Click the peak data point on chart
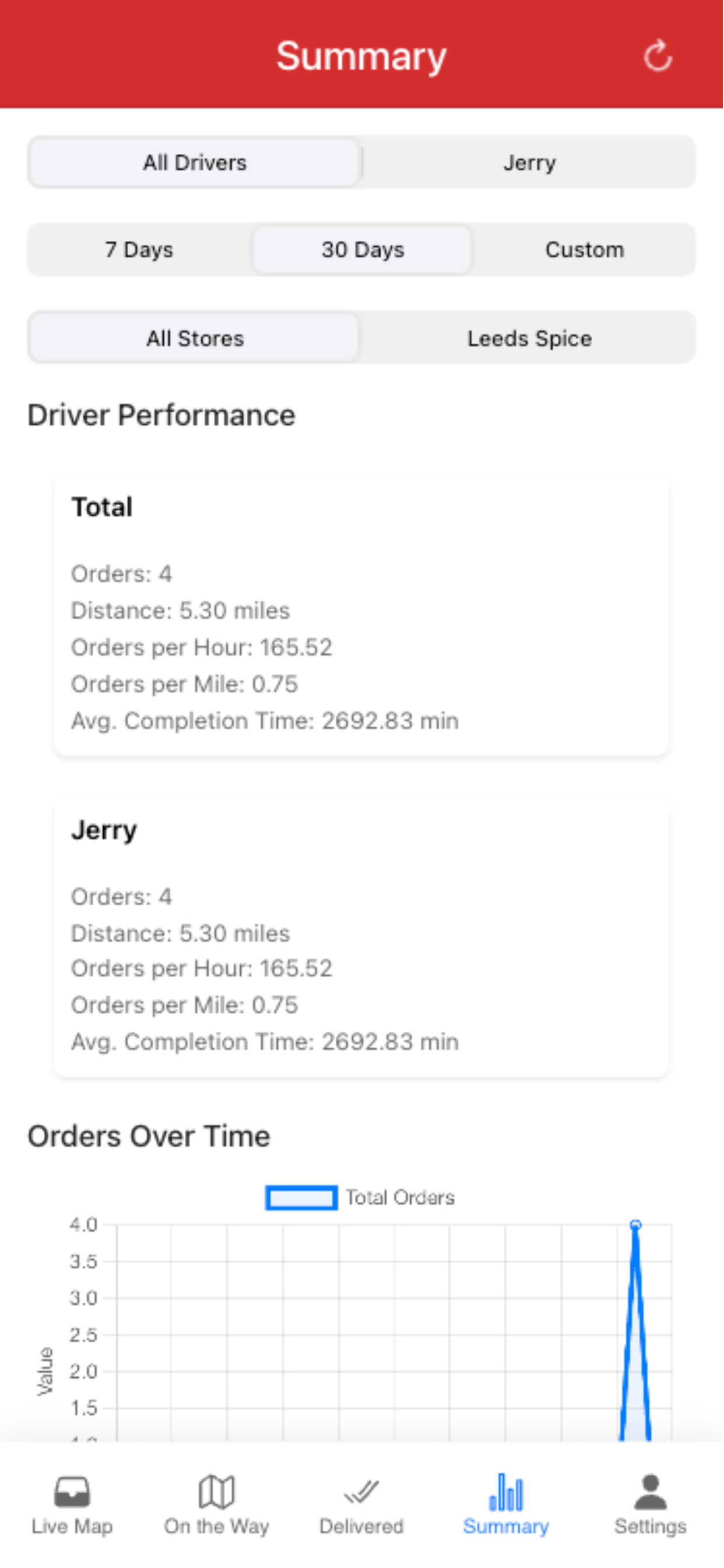The width and height of the screenshot is (724, 1568). (x=636, y=1224)
